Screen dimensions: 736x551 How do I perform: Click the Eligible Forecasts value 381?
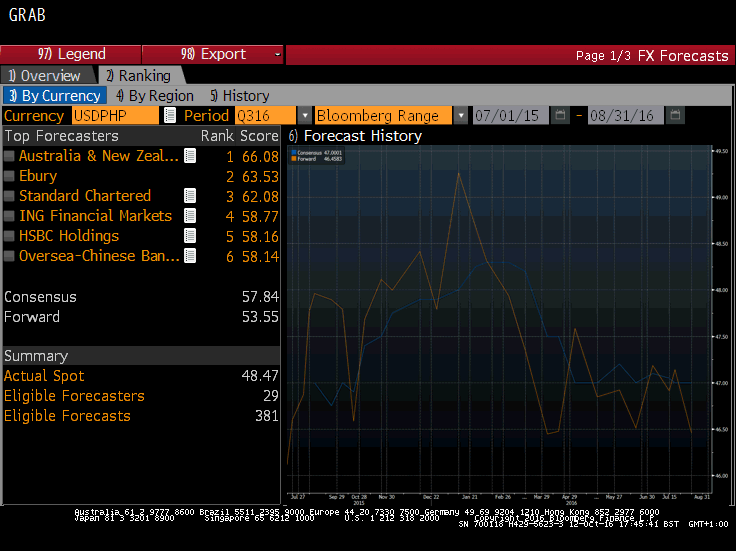(267, 416)
